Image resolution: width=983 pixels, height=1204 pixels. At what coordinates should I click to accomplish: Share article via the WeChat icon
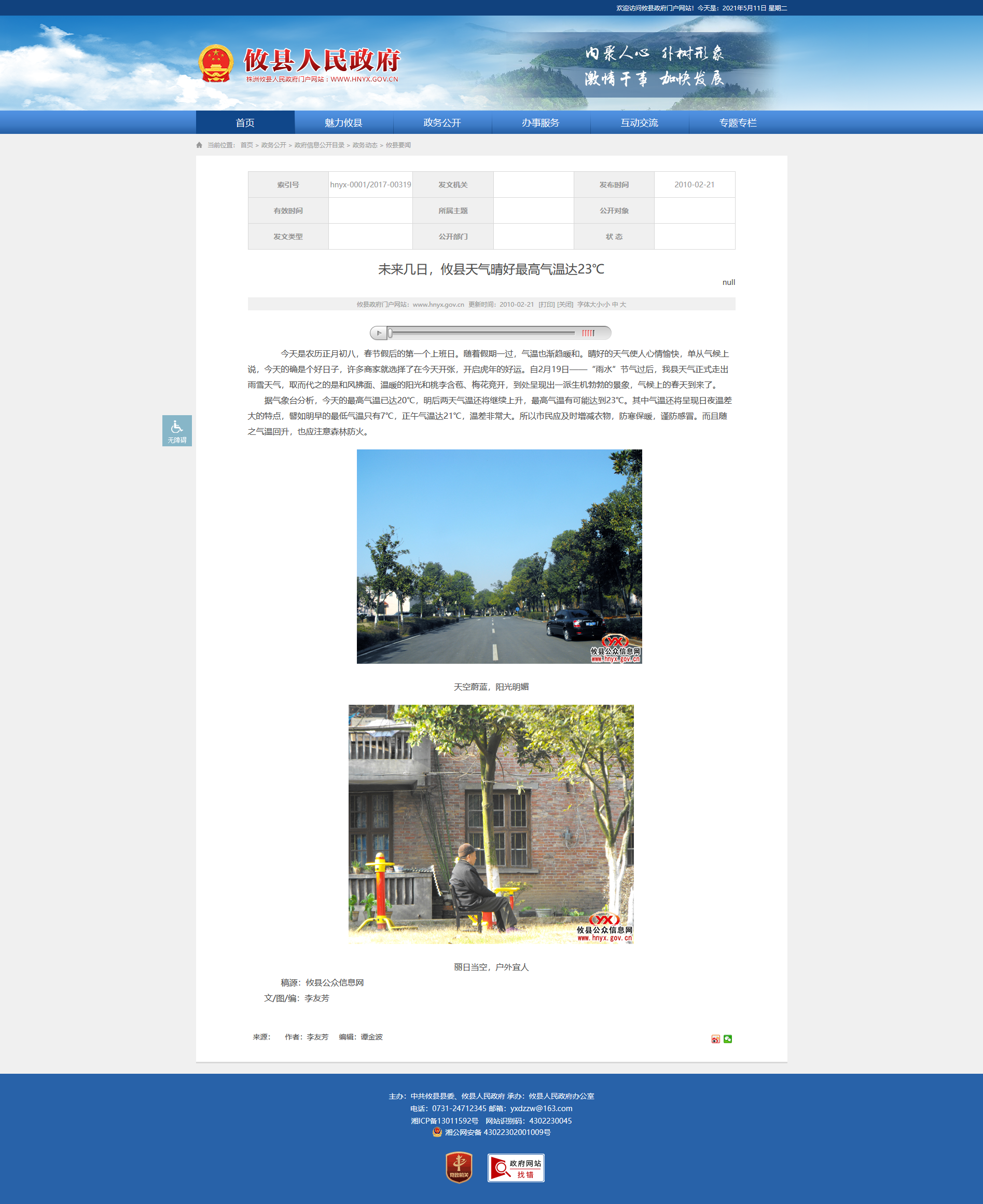(728, 1038)
